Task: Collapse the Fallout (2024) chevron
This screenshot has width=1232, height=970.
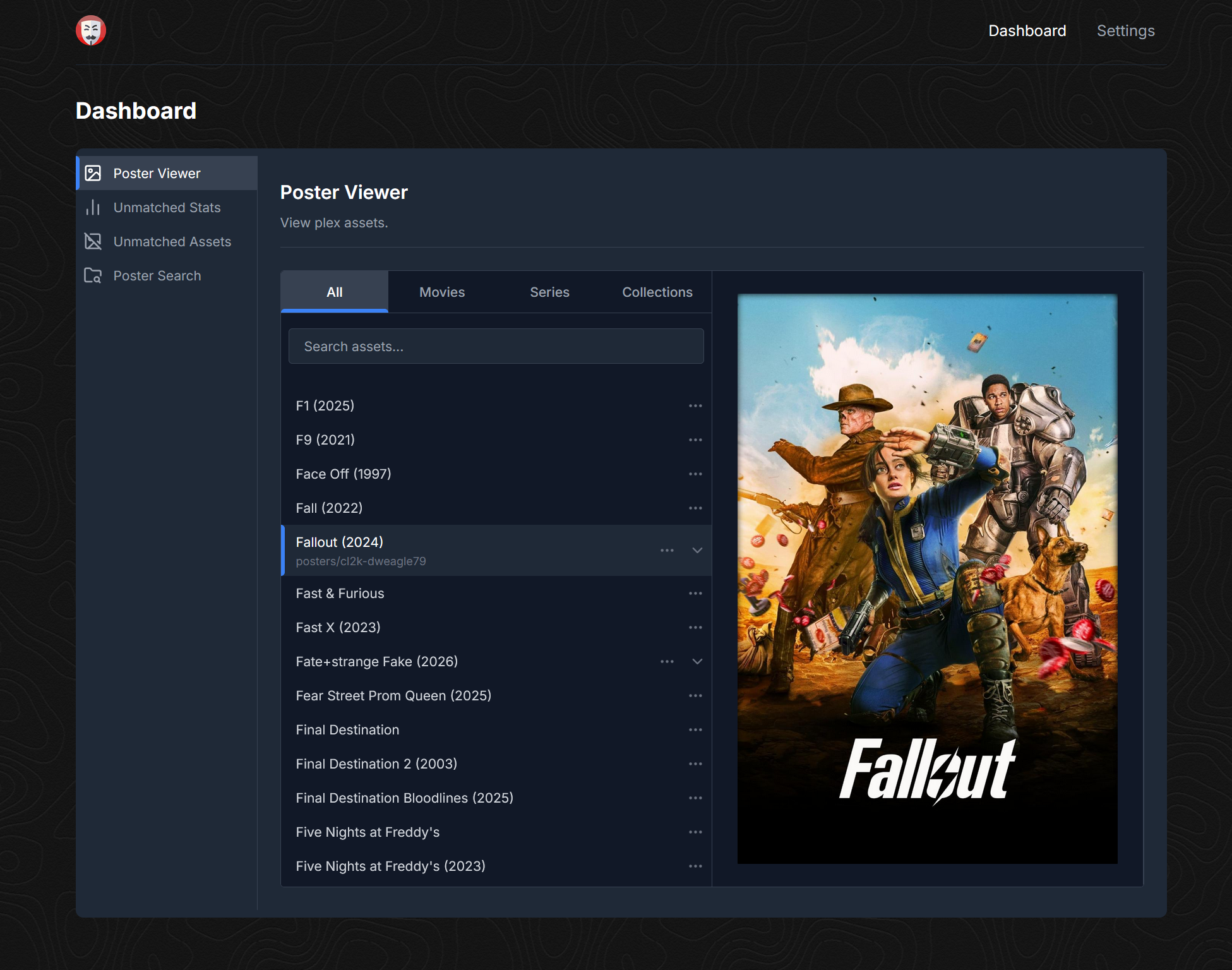Action: point(697,550)
